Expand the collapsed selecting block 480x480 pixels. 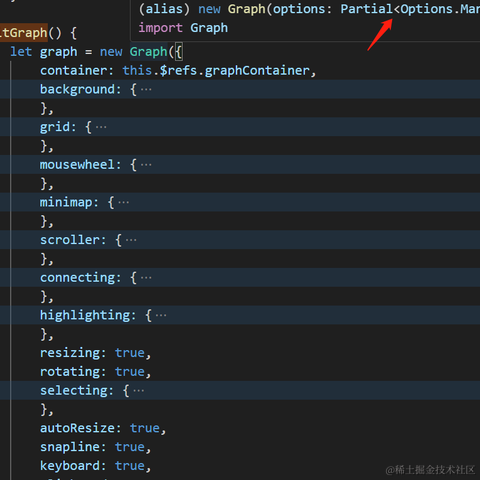[139, 391]
